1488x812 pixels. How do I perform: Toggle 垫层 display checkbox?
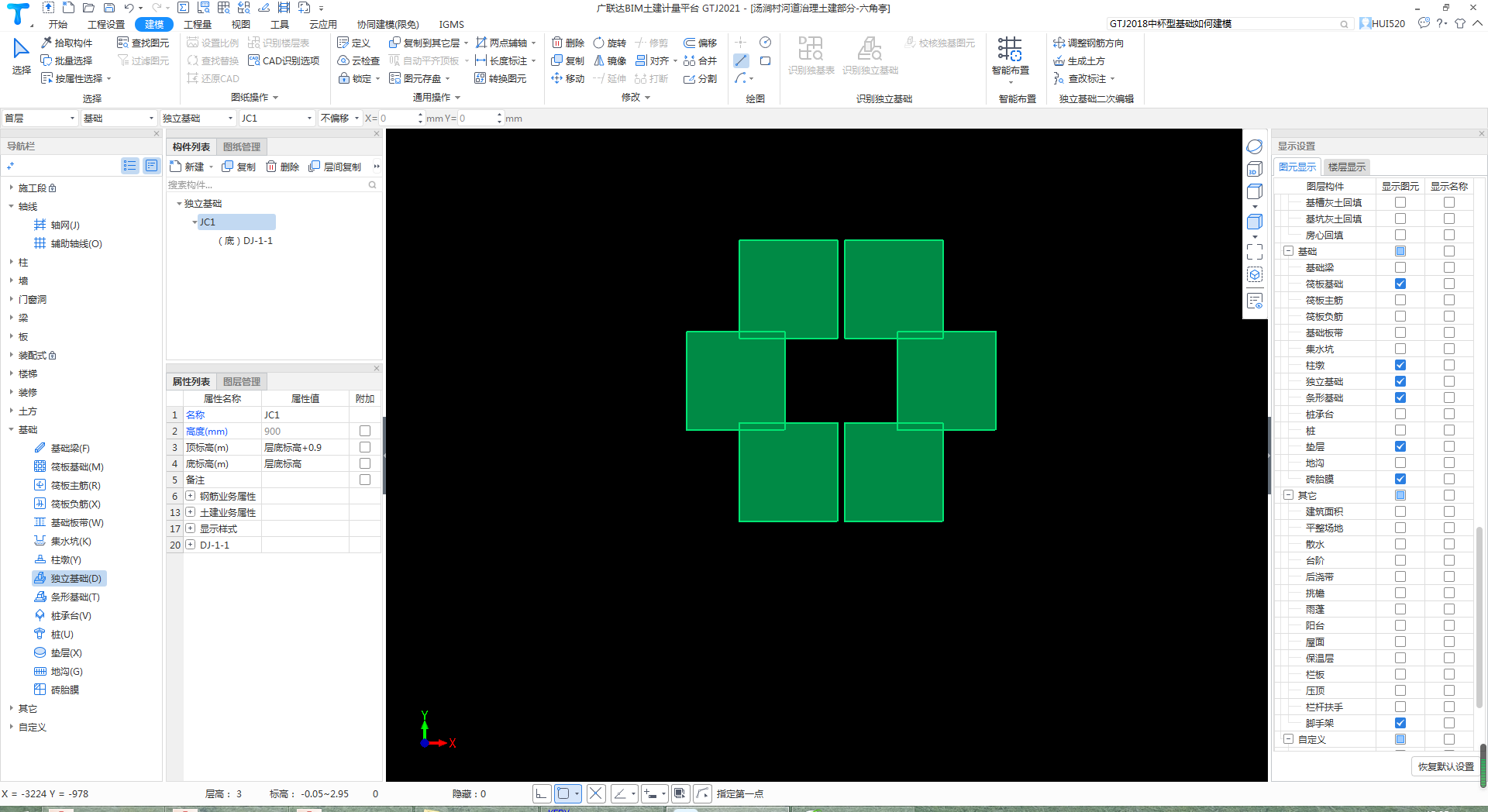pyautogui.click(x=1400, y=446)
